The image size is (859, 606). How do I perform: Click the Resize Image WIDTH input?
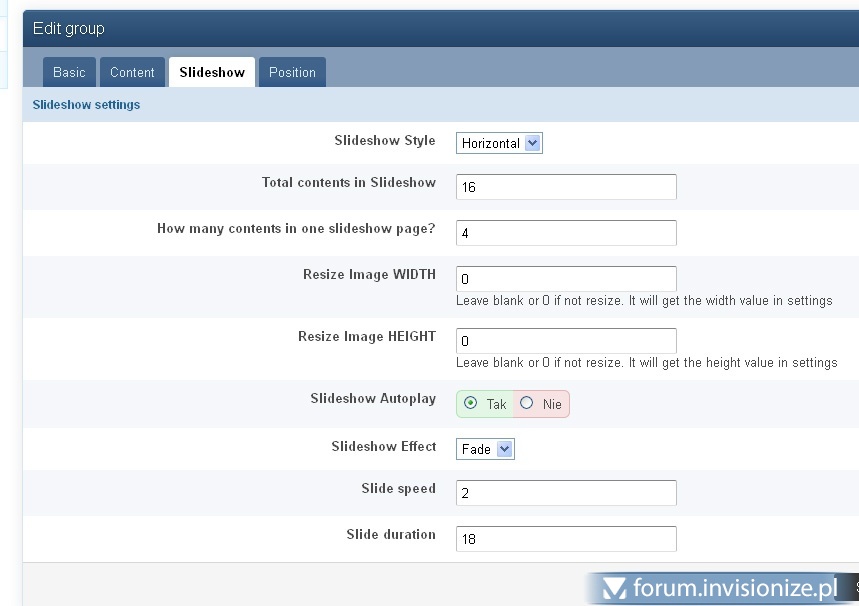(x=566, y=279)
